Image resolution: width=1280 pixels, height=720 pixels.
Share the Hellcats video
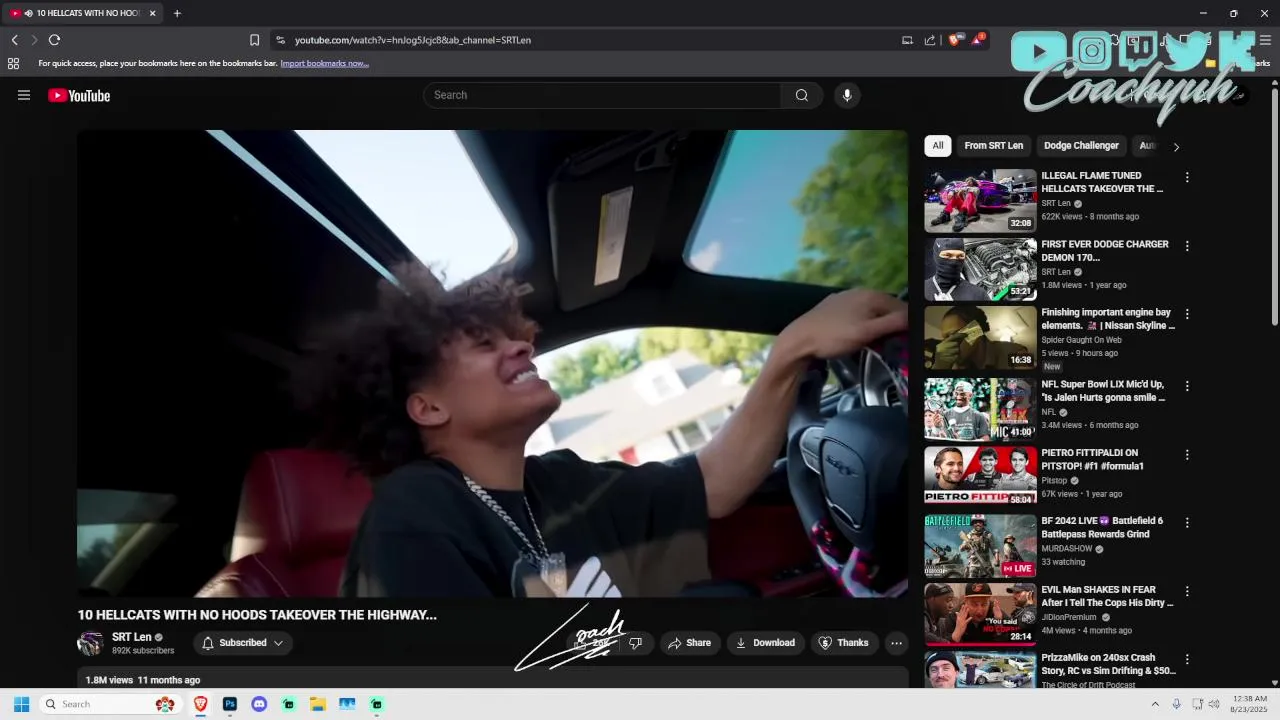690,643
